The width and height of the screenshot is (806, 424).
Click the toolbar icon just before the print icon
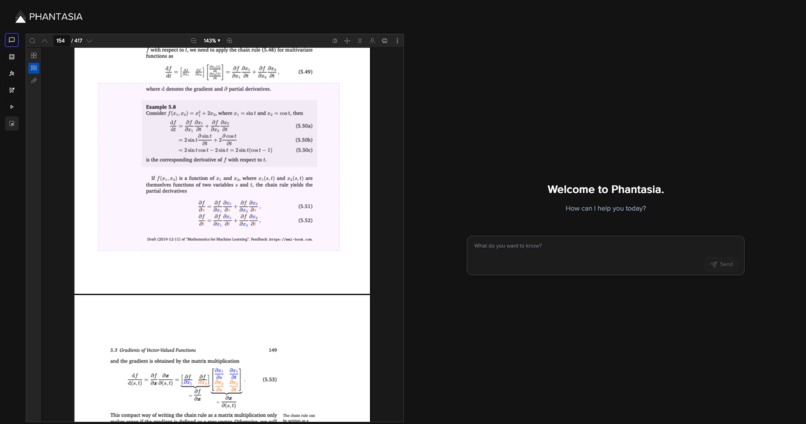click(372, 41)
